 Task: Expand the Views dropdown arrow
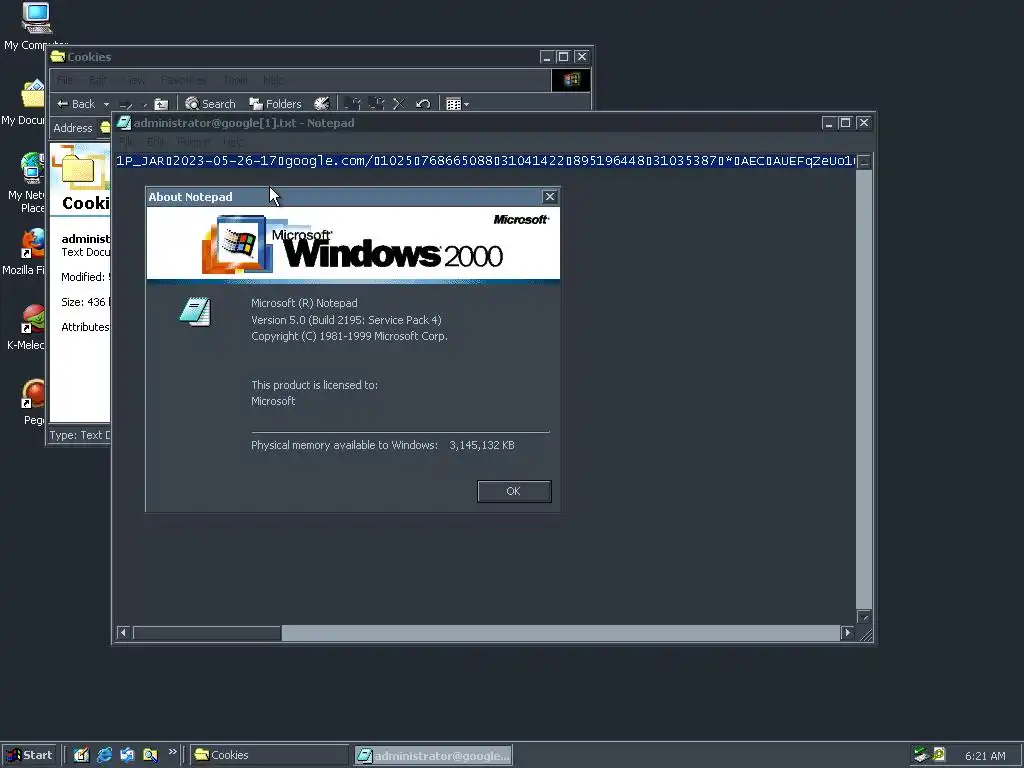(466, 104)
